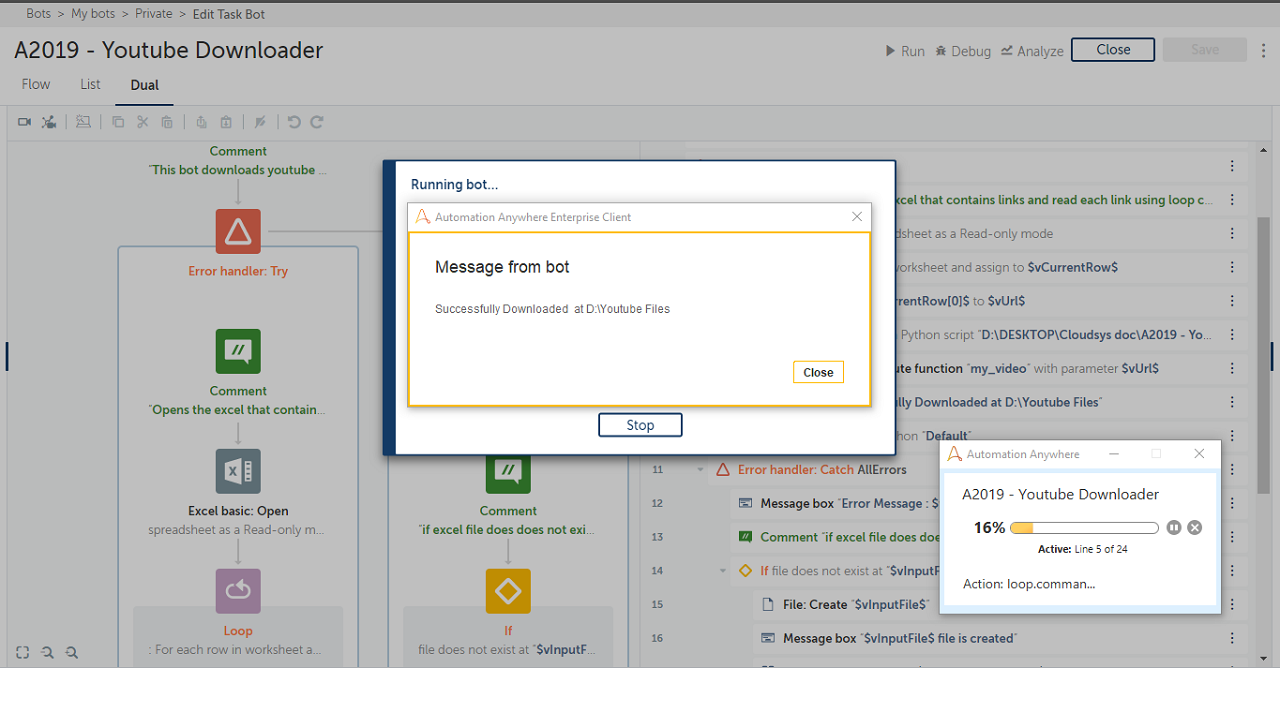Click the Excel basic Open node icon
Screen dimensions: 1280x720
pyautogui.click(x=238, y=471)
